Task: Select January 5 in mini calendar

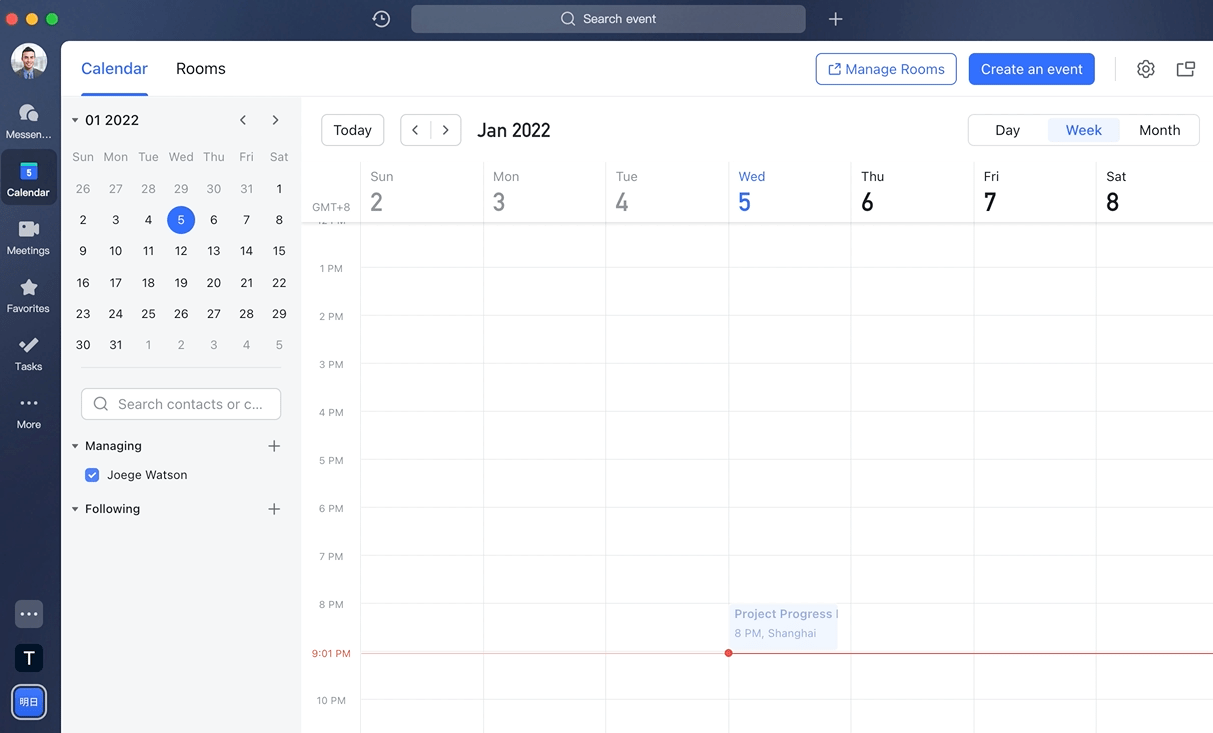Action: coord(181,220)
